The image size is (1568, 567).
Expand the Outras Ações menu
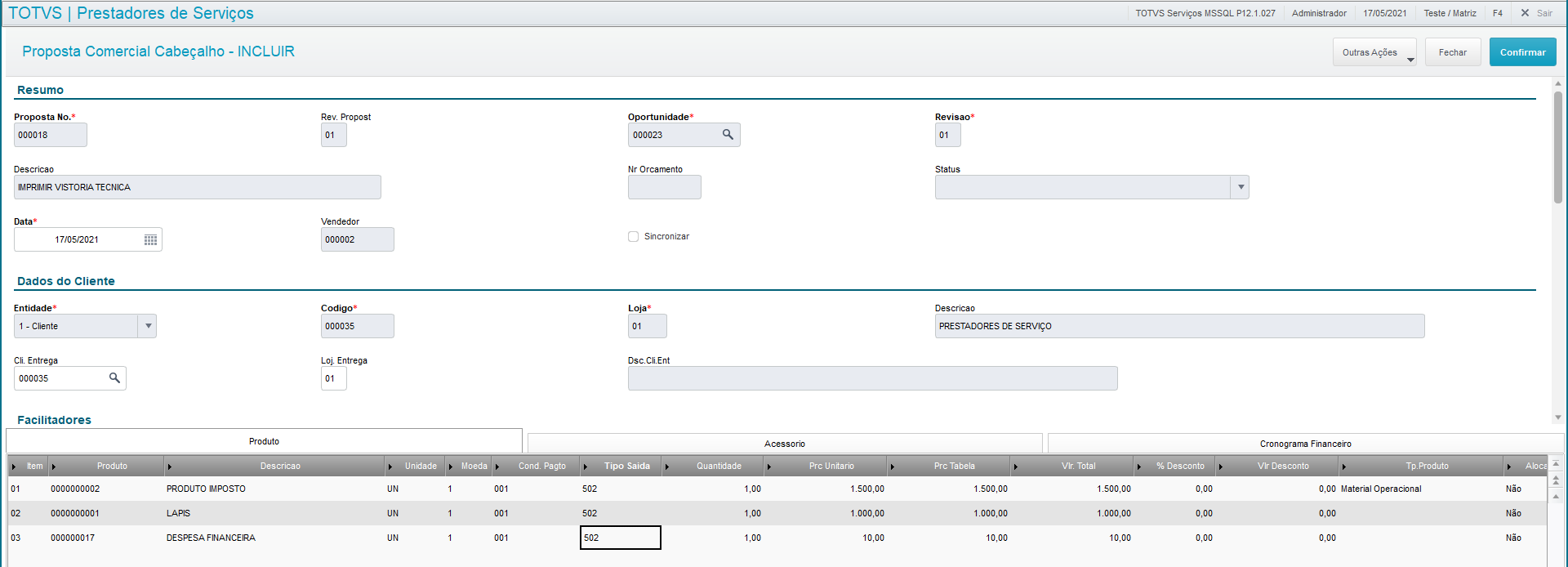pyautogui.click(x=1374, y=52)
